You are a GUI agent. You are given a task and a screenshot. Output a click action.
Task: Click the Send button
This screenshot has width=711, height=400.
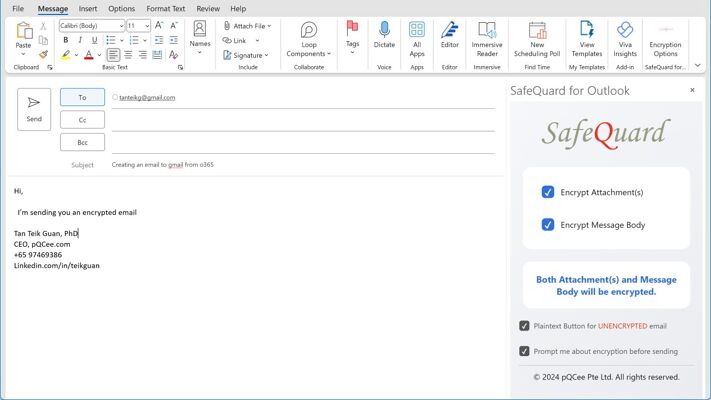coord(34,109)
